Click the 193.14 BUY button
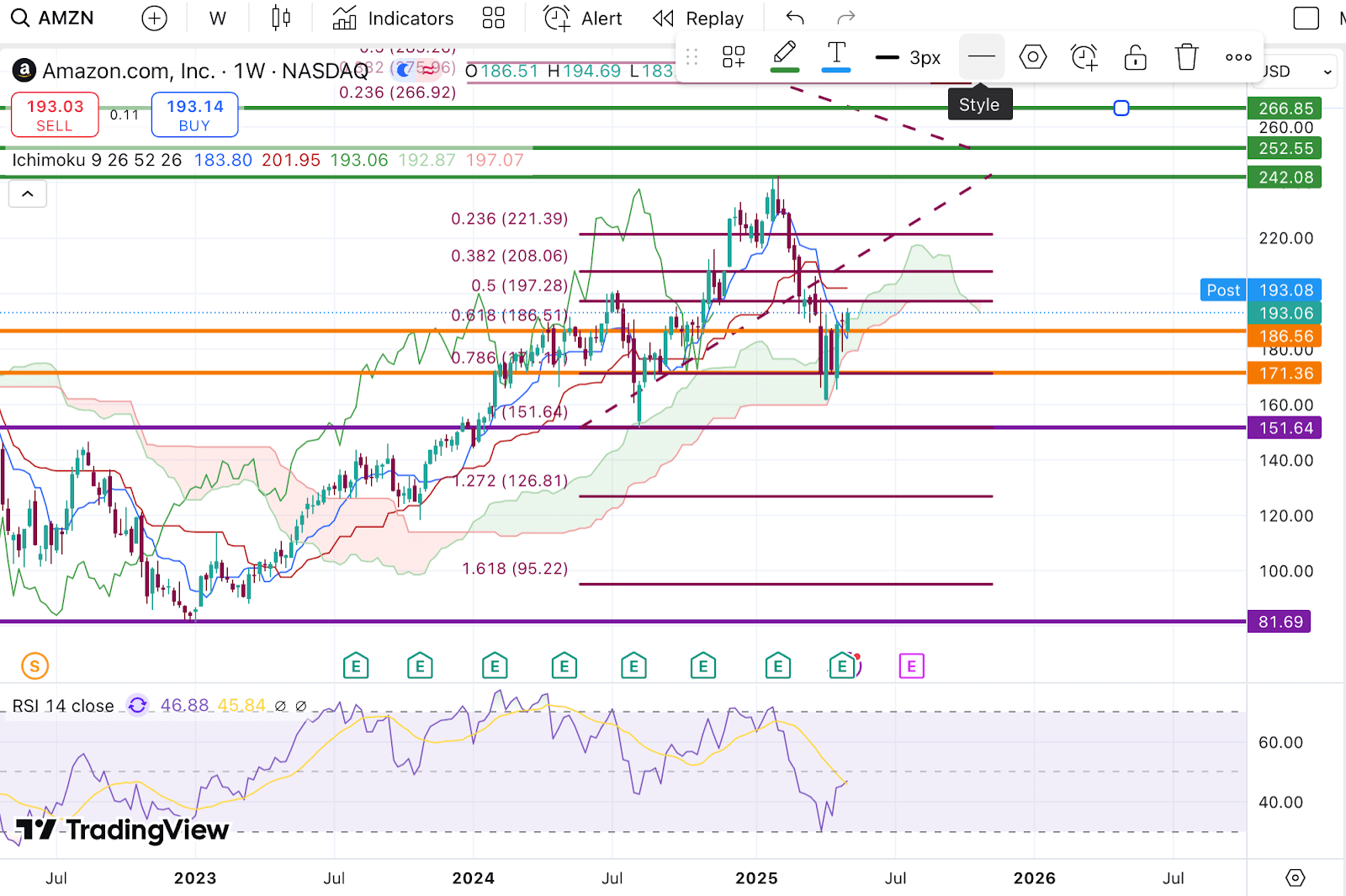 coord(194,115)
